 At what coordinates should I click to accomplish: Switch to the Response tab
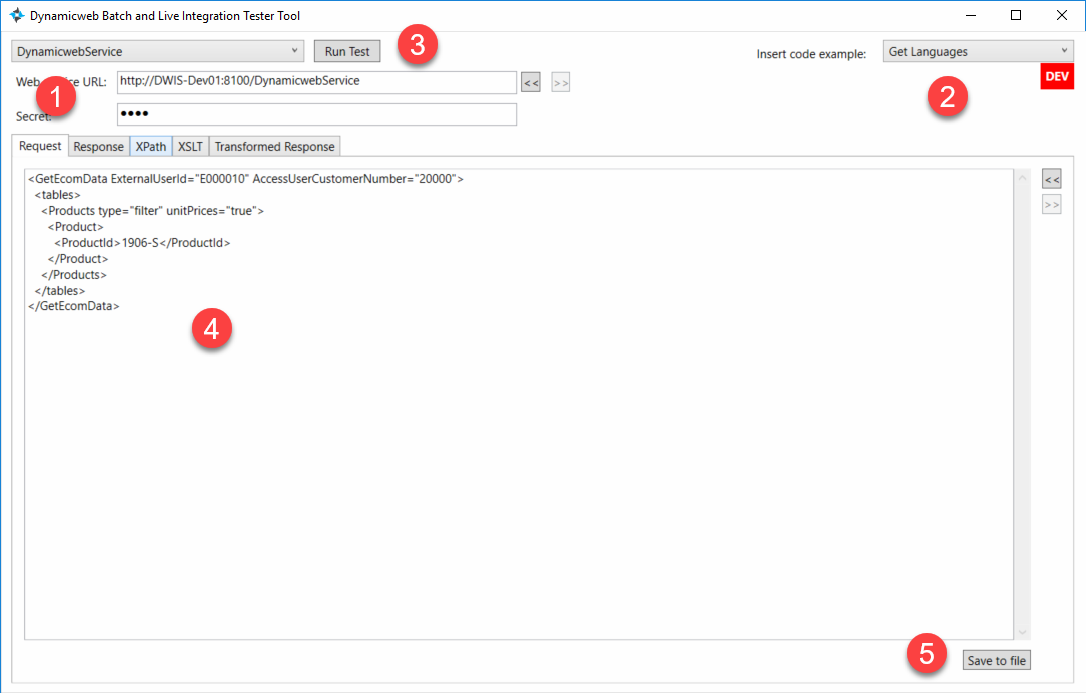(x=99, y=147)
